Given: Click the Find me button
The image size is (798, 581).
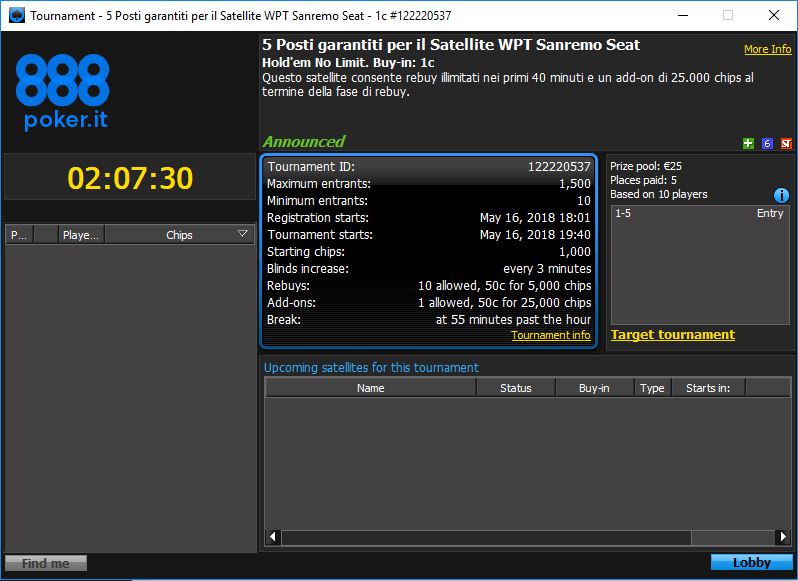Looking at the screenshot, I should pos(46,563).
